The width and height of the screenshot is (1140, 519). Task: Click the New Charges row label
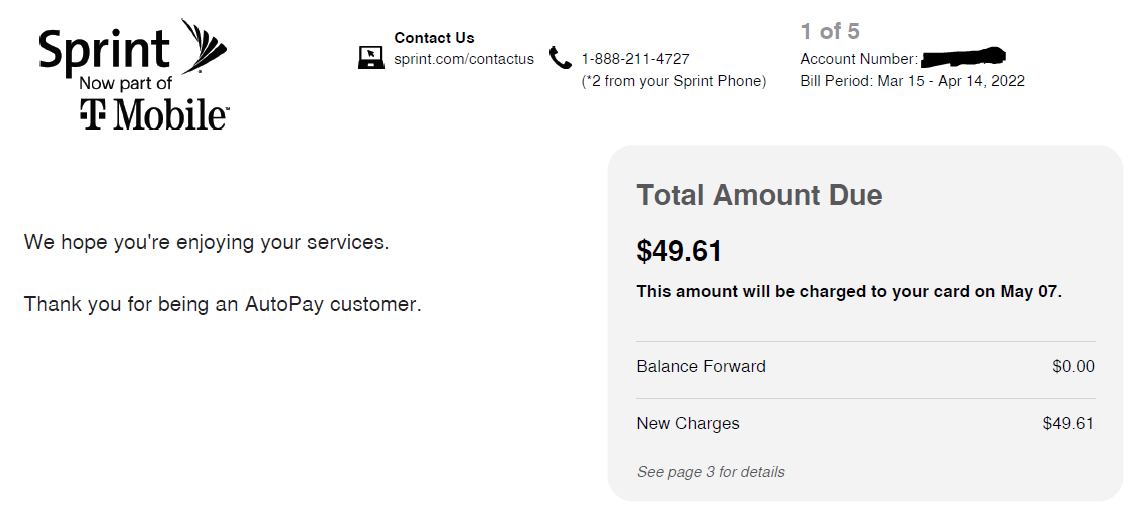(688, 424)
